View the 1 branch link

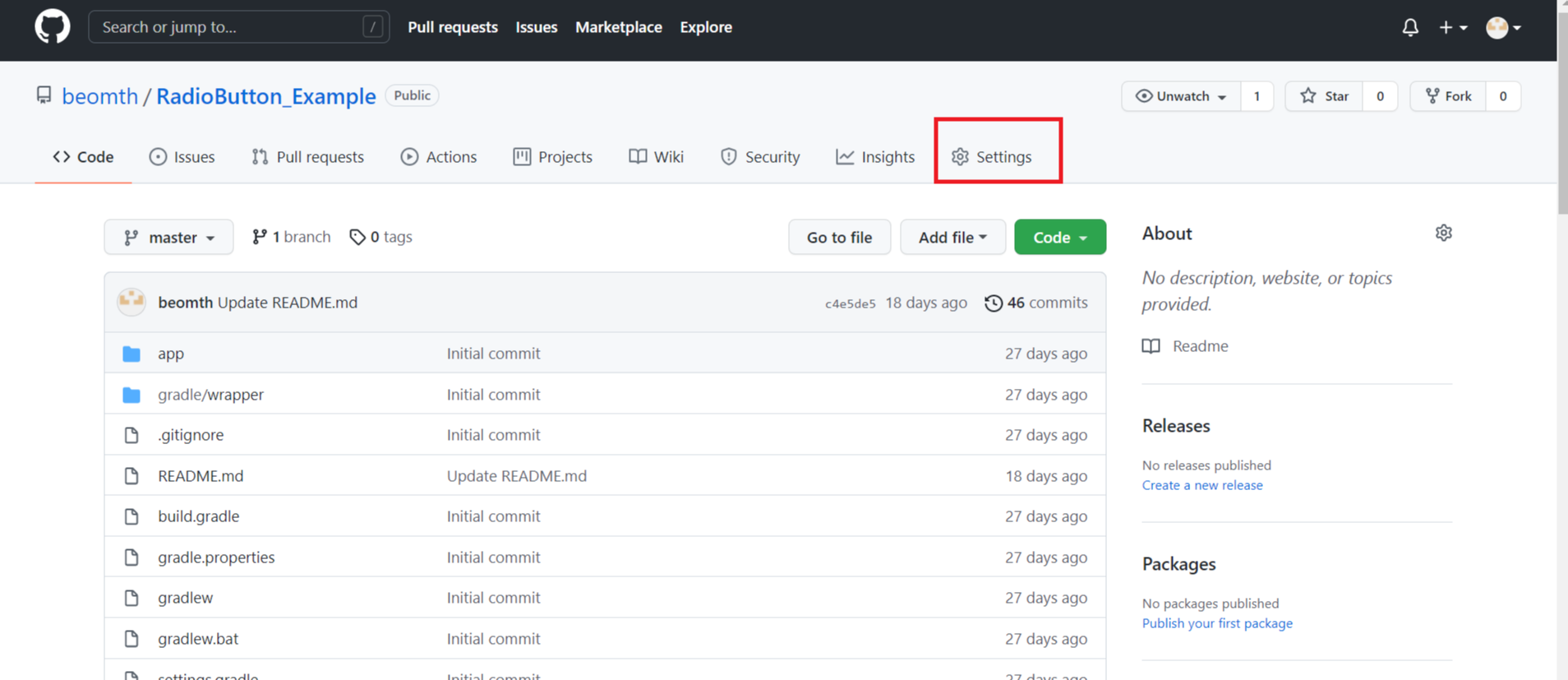(292, 237)
